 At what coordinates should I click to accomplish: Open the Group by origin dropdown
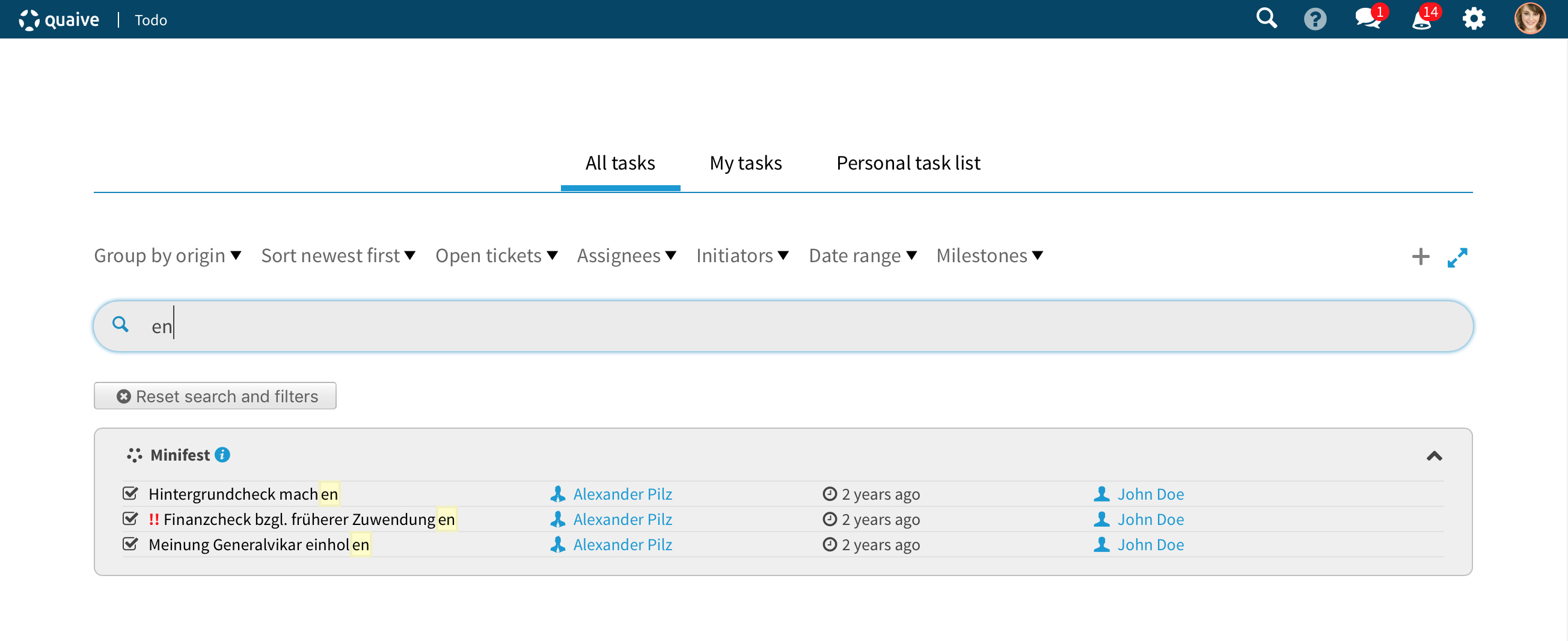pos(167,256)
